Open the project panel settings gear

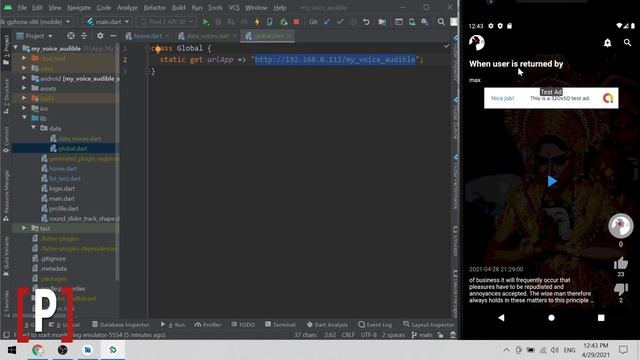[x=100, y=36]
